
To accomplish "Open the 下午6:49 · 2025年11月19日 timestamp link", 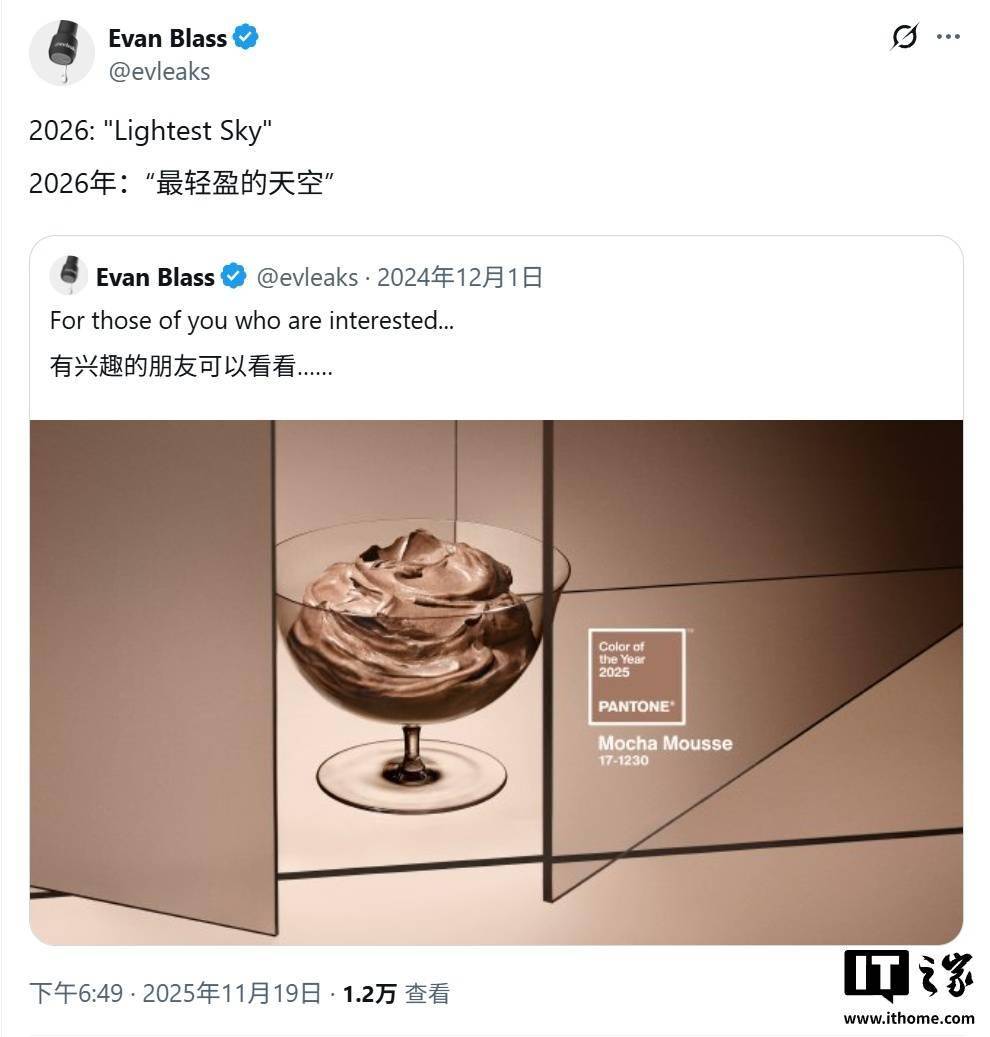I will coord(175,993).
